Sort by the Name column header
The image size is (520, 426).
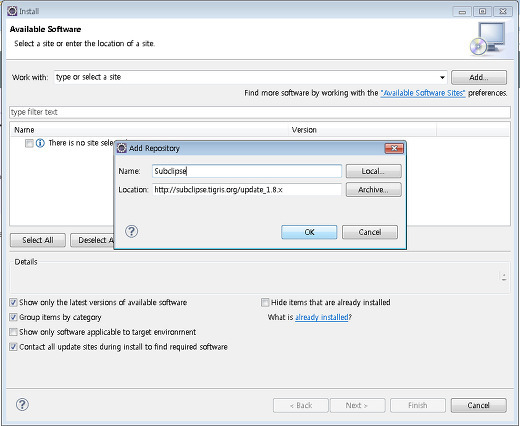(x=149, y=130)
